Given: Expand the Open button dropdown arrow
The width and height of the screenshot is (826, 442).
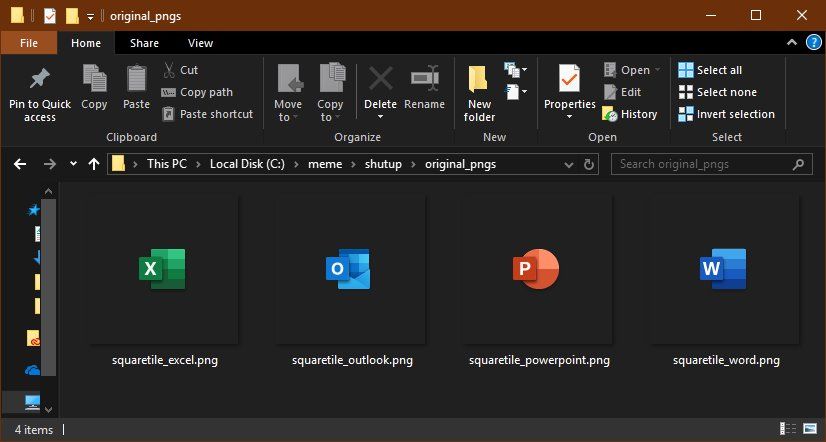Looking at the screenshot, I should (657, 70).
